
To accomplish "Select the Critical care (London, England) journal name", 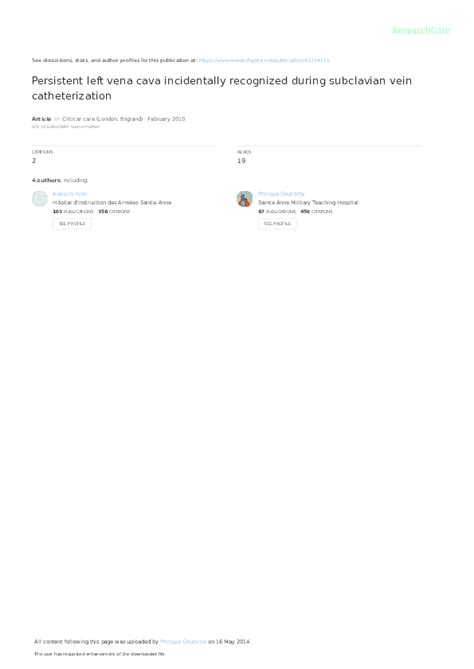I will click(x=102, y=119).
